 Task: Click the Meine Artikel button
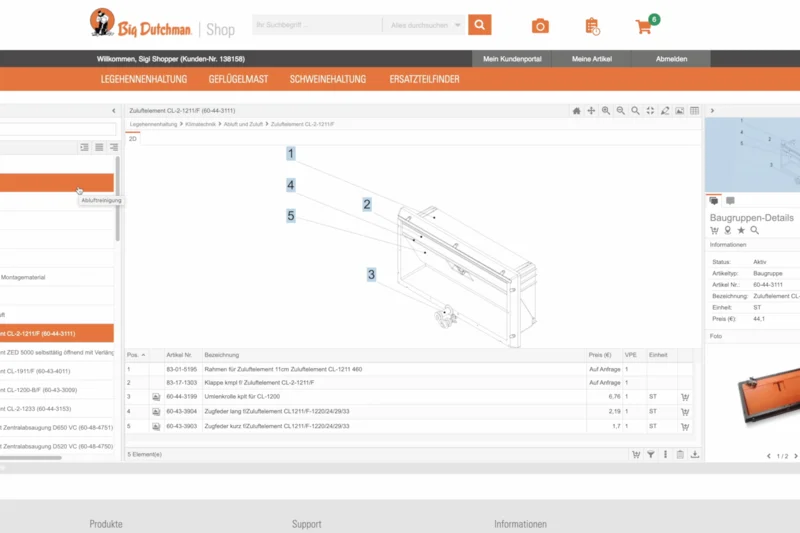(592, 59)
